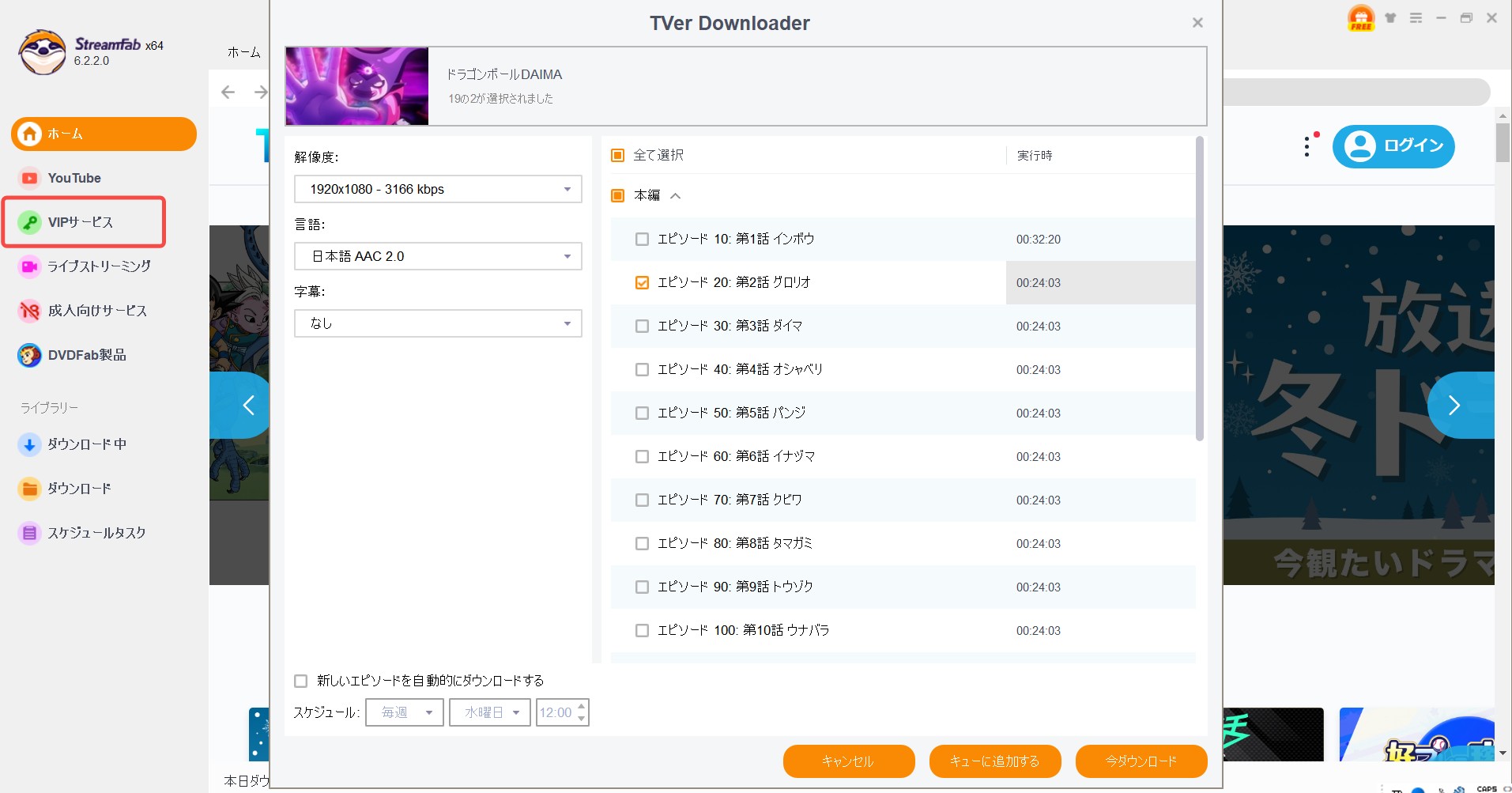Click the adult services crossed icon
The width and height of the screenshot is (1512, 793).
29,311
